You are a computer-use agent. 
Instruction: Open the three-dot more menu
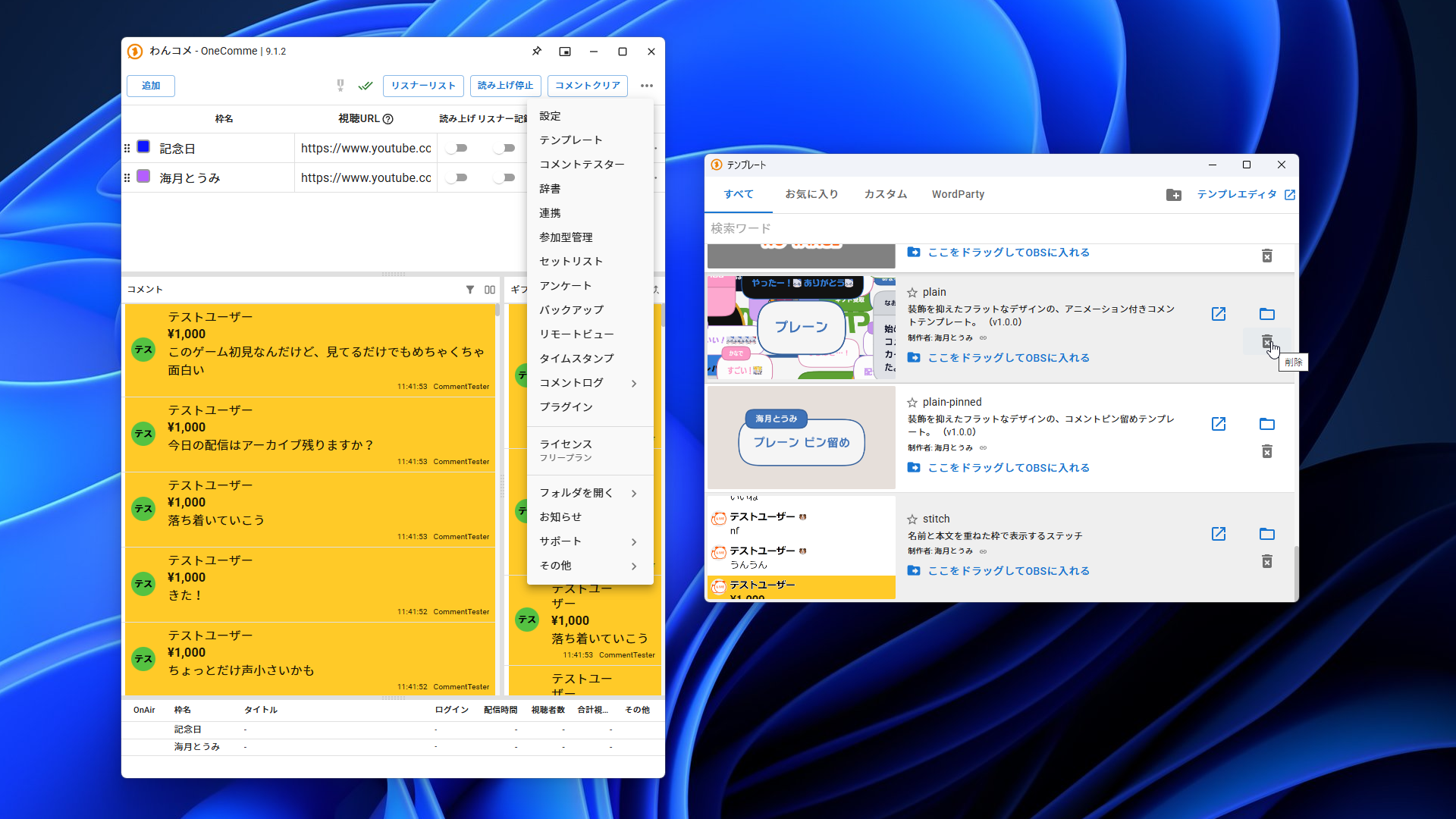647,86
